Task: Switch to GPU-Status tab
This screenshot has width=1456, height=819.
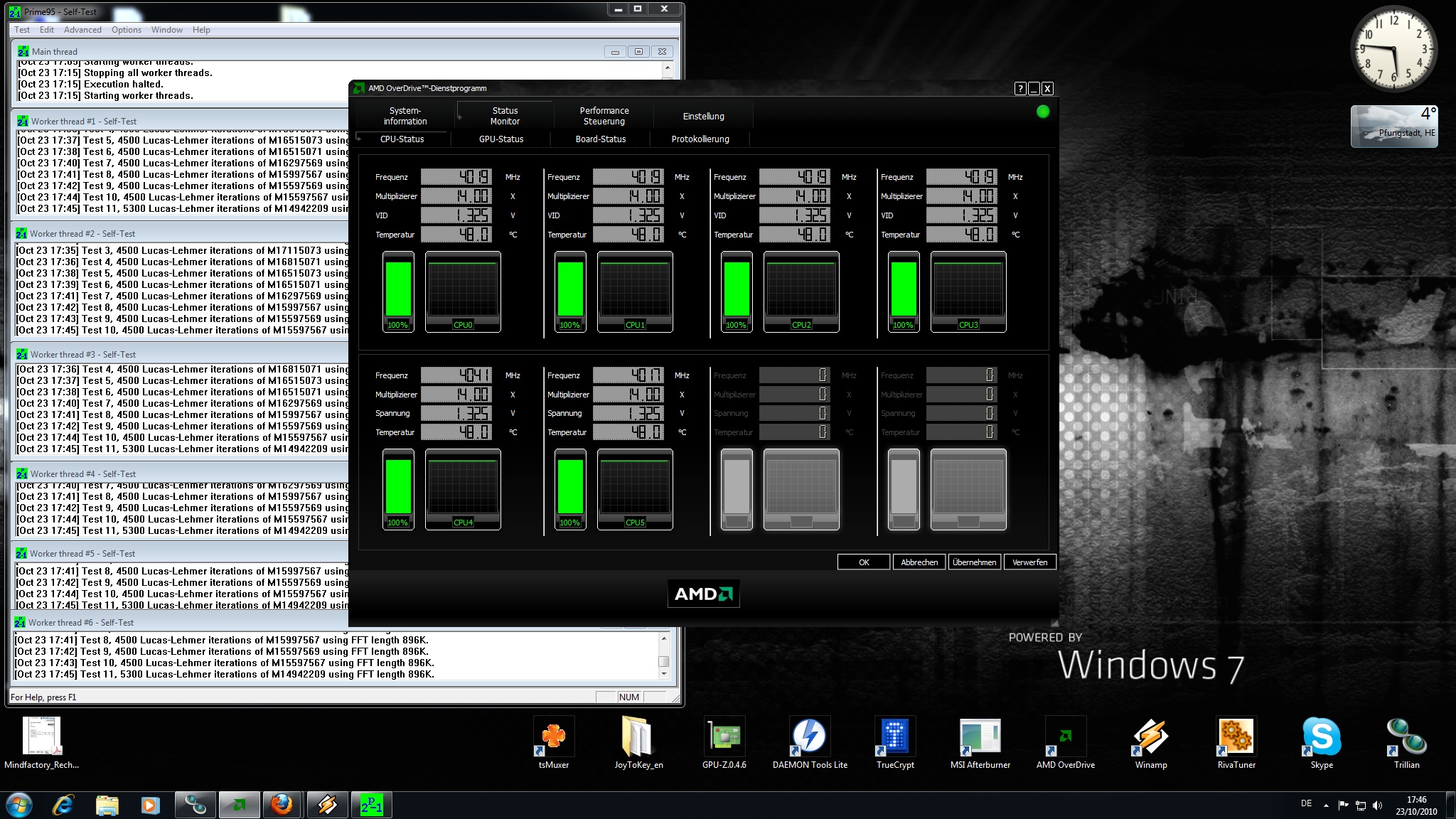Action: pyautogui.click(x=500, y=139)
